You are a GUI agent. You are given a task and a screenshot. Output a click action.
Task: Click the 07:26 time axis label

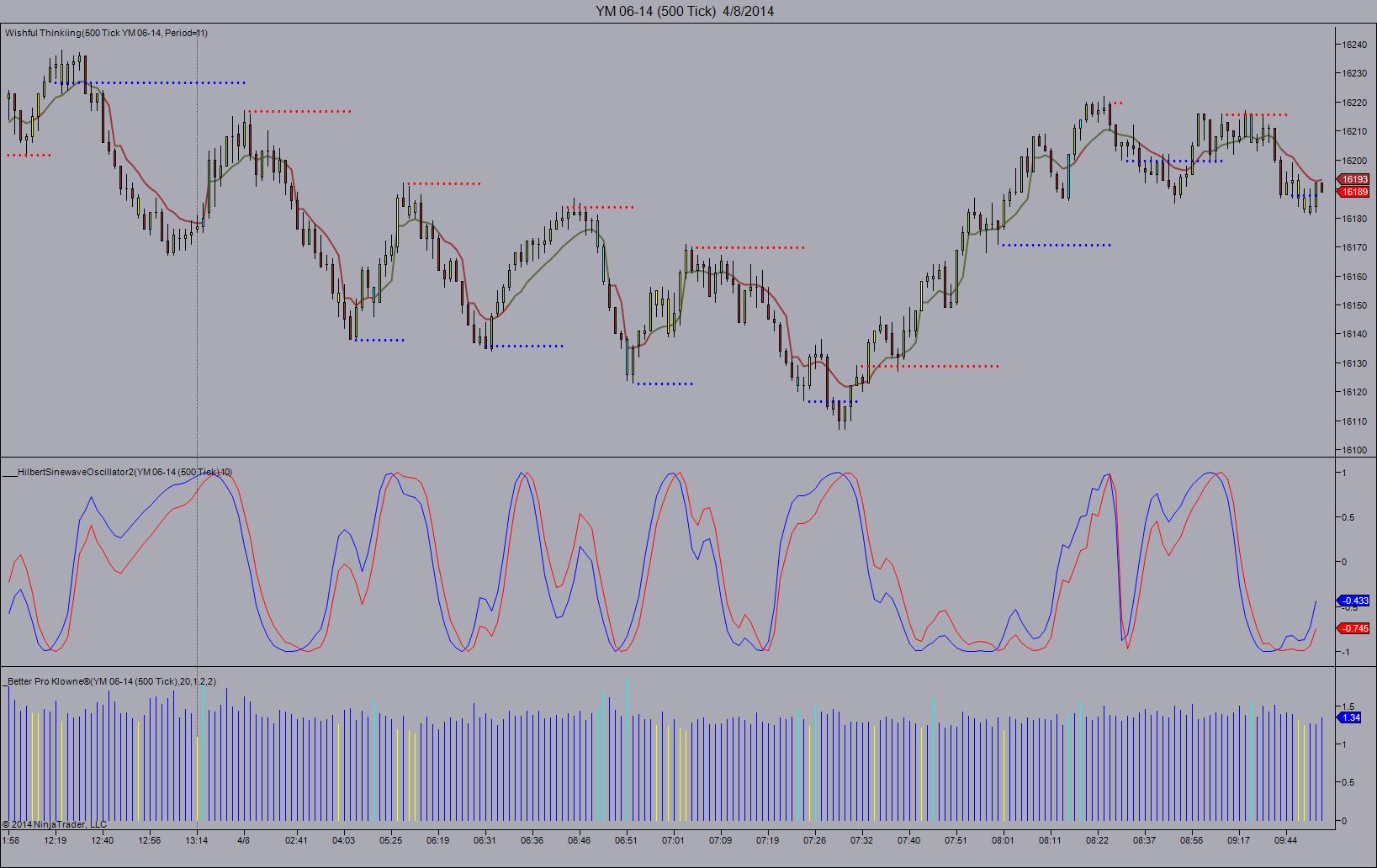click(x=814, y=839)
